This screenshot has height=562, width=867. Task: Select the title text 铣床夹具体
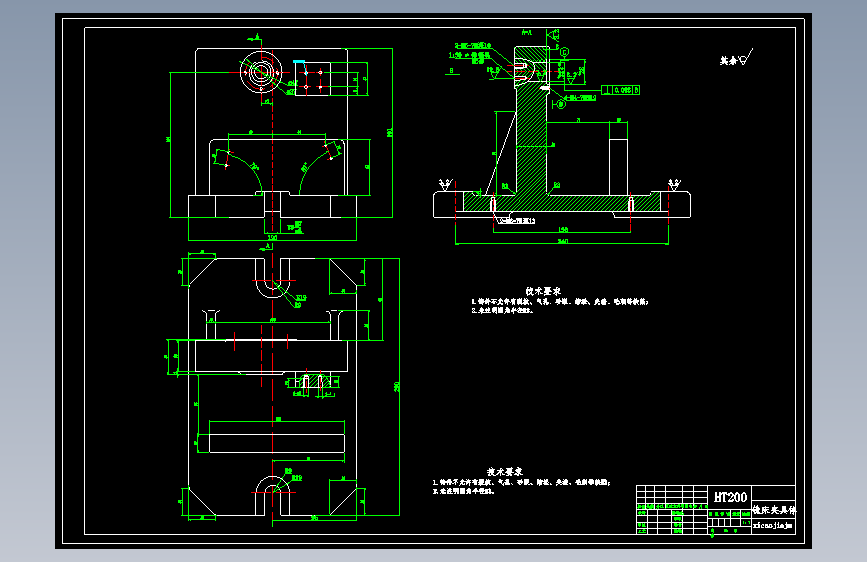coord(774,510)
